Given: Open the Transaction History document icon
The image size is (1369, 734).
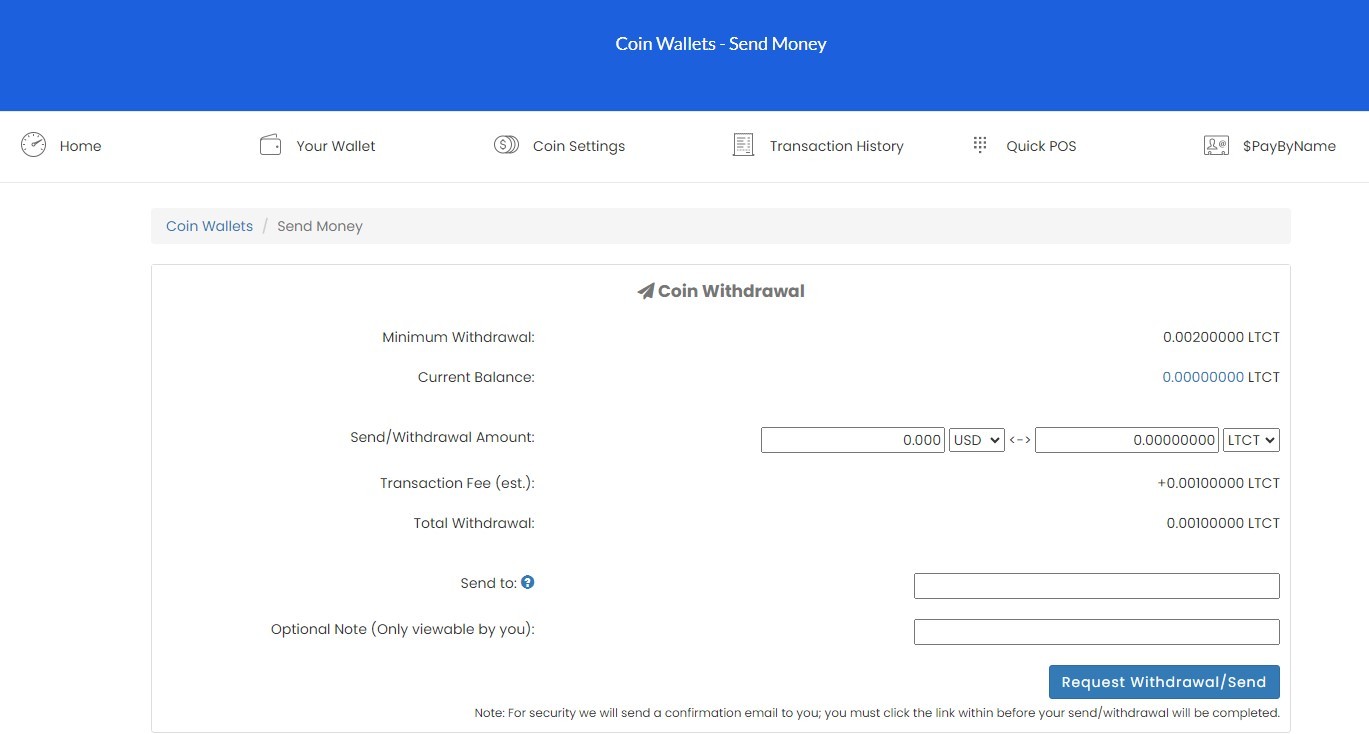Looking at the screenshot, I should pyautogui.click(x=743, y=144).
